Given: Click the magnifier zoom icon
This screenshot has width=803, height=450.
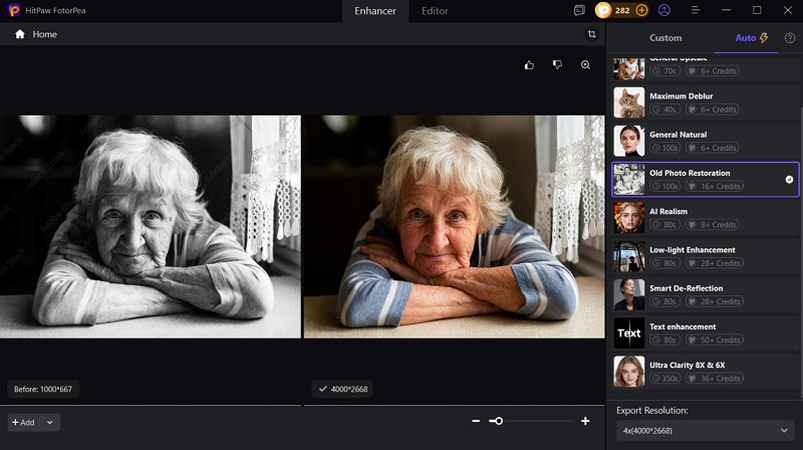Looking at the screenshot, I should [585, 65].
